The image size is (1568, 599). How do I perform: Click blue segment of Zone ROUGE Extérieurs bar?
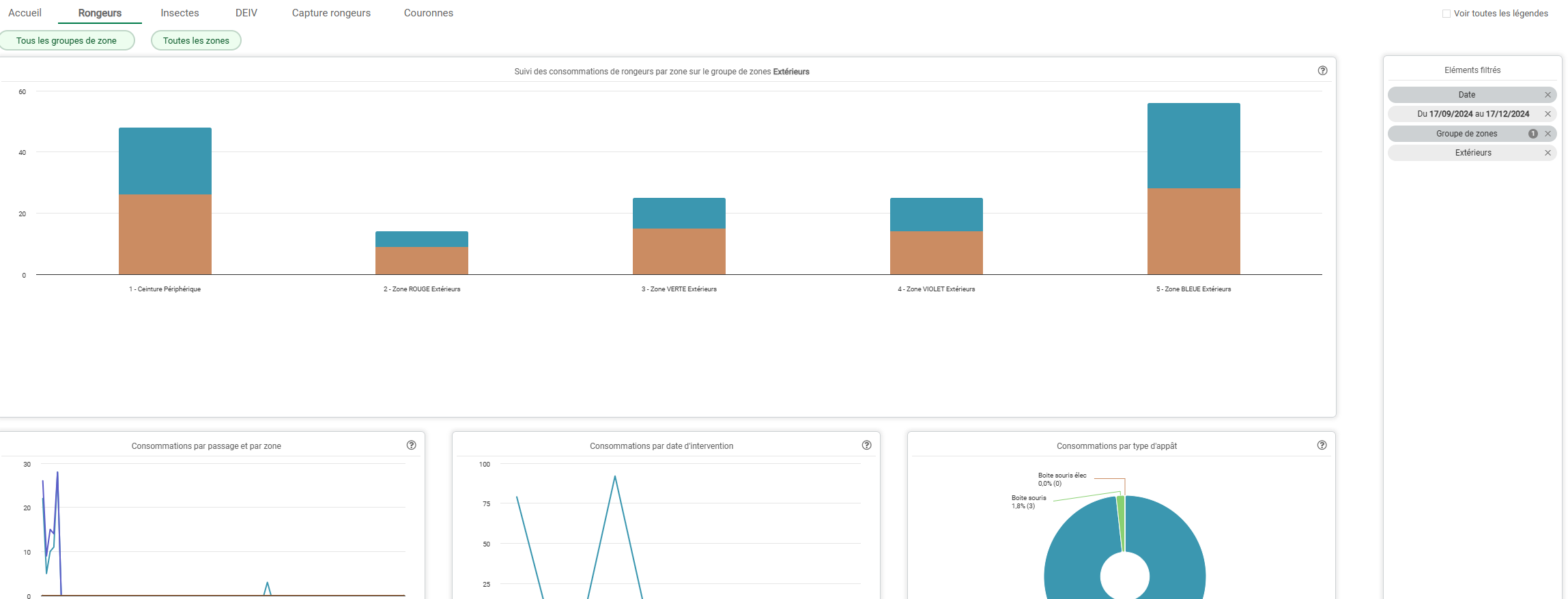422,239
